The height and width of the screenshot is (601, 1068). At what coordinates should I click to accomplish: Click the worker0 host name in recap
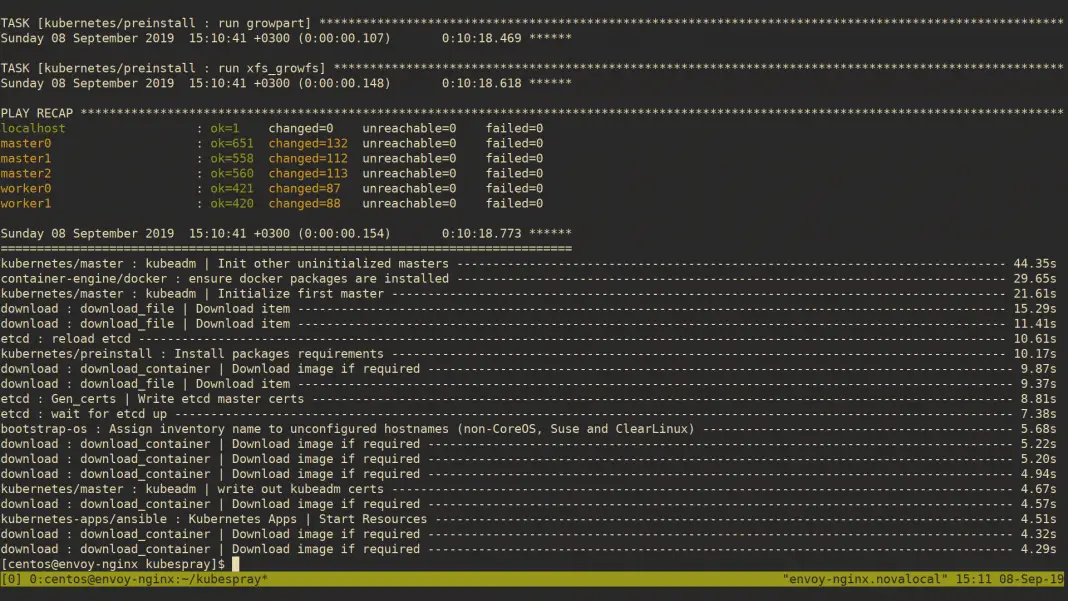coord(26,188)
